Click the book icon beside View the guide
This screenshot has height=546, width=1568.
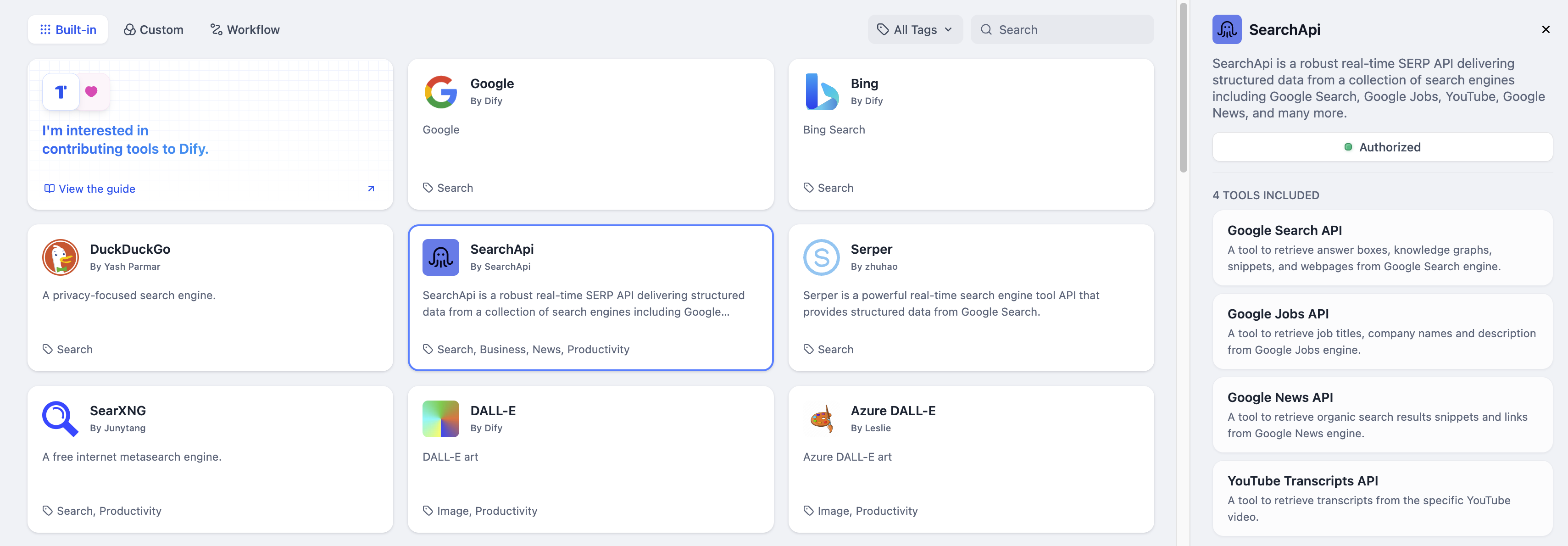point(49,189)
